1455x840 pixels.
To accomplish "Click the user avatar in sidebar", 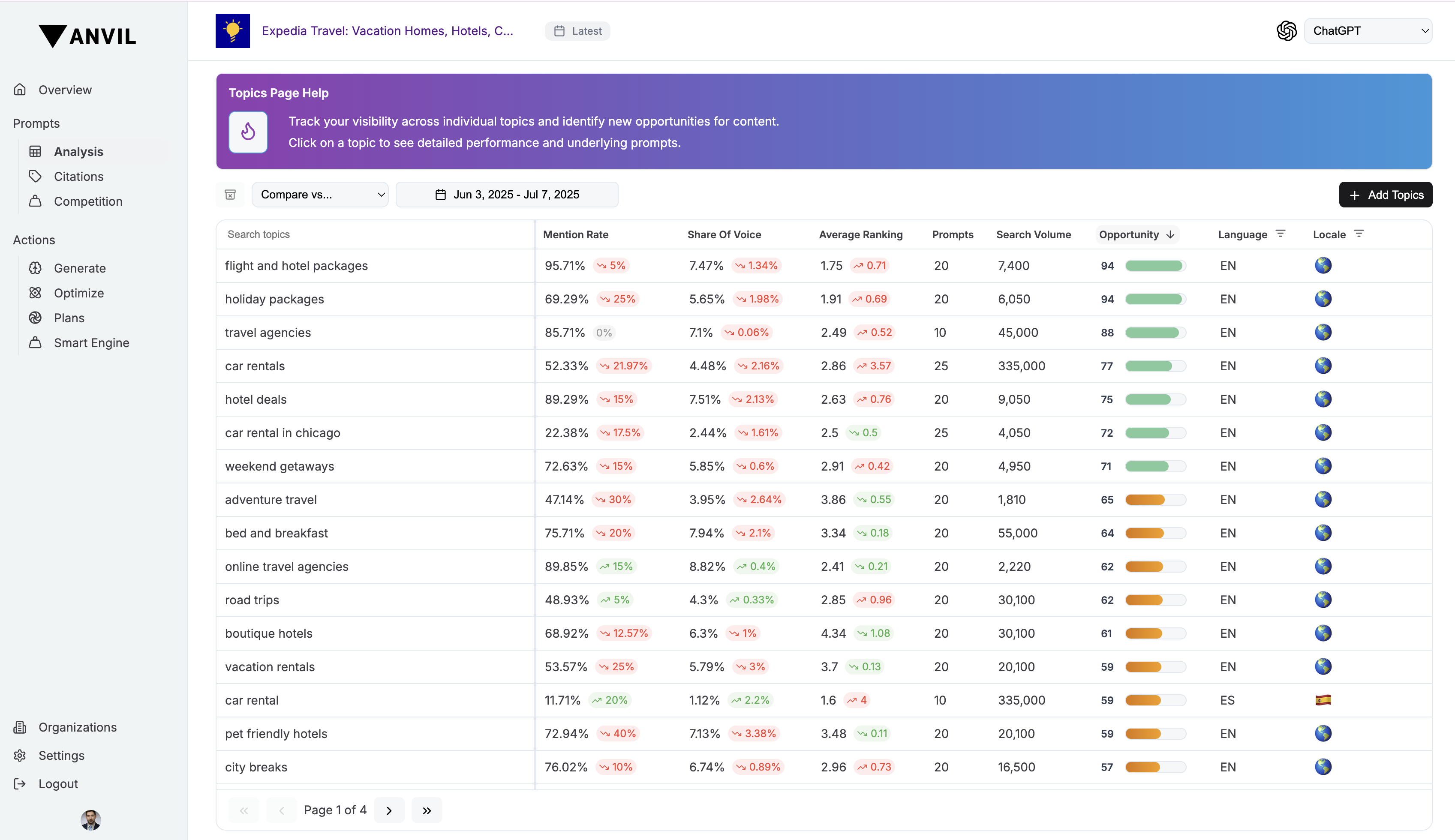I will pyautogui.click(x=90, y=820).
